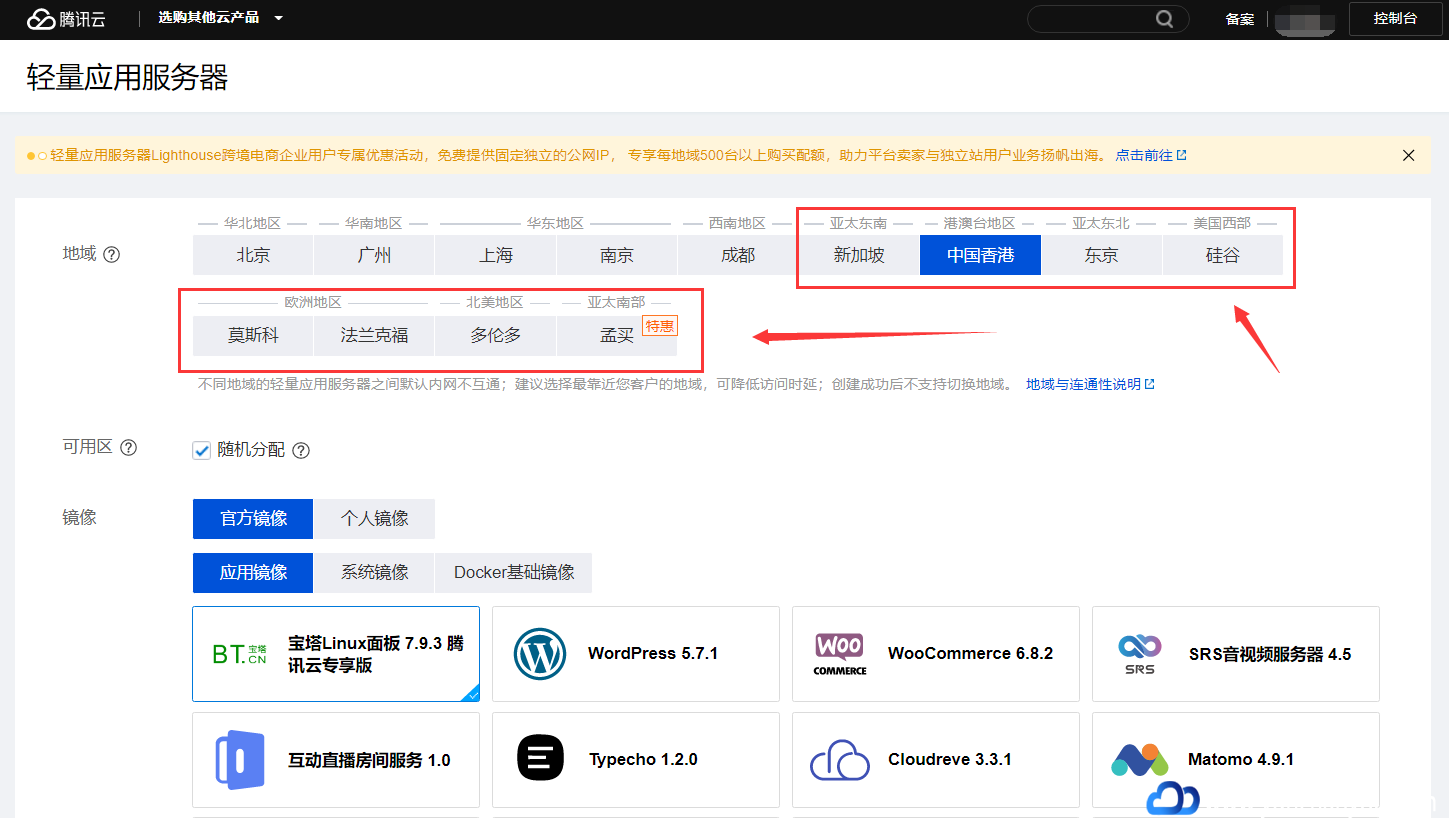The height and width of the screenshot is (818, 1449).
Task: Switch to 官方镜像 tab
Action: [x=253, y=518]
